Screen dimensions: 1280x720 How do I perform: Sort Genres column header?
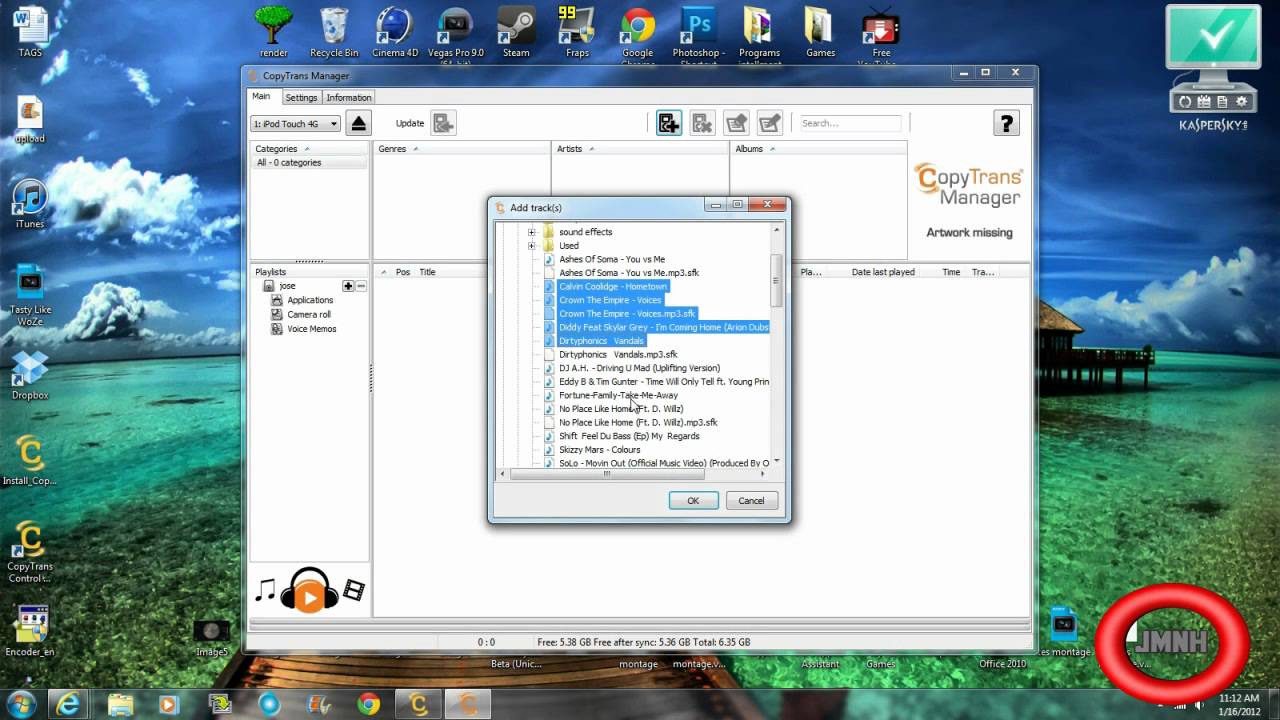[461, 149]
